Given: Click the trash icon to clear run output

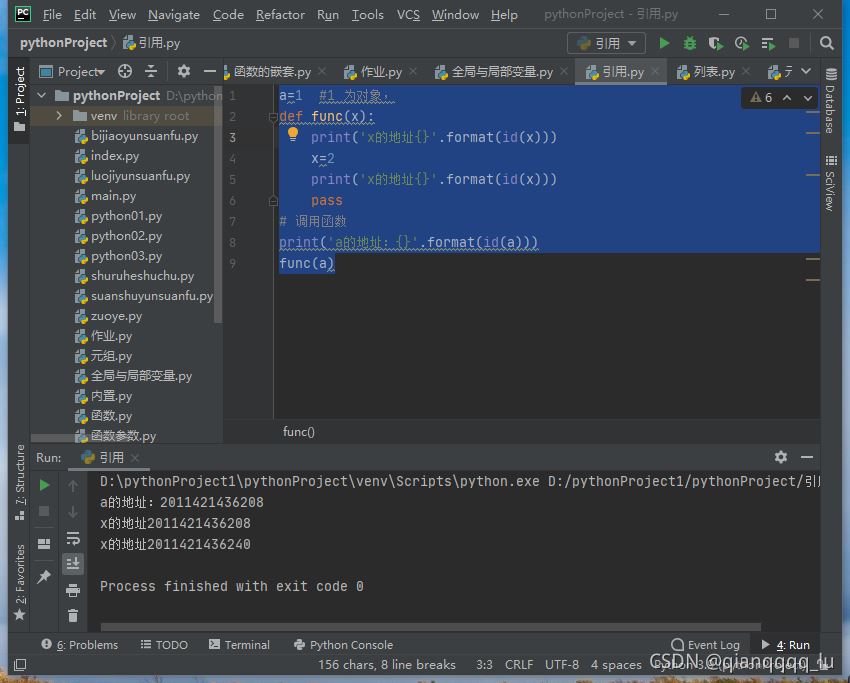Looking at the screenshot, I should [x=73, y=616].
